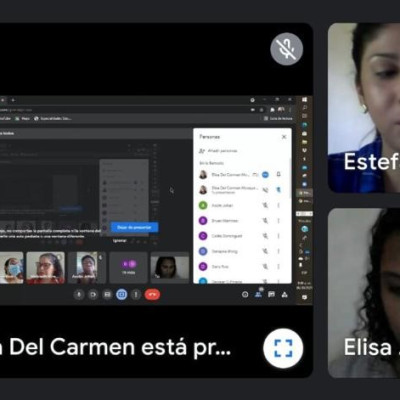Image resolution: width=400 pixels, height=400 pixels.
Task: Open the meeting info icon at bottom right
Action: [x=245, y=294]
